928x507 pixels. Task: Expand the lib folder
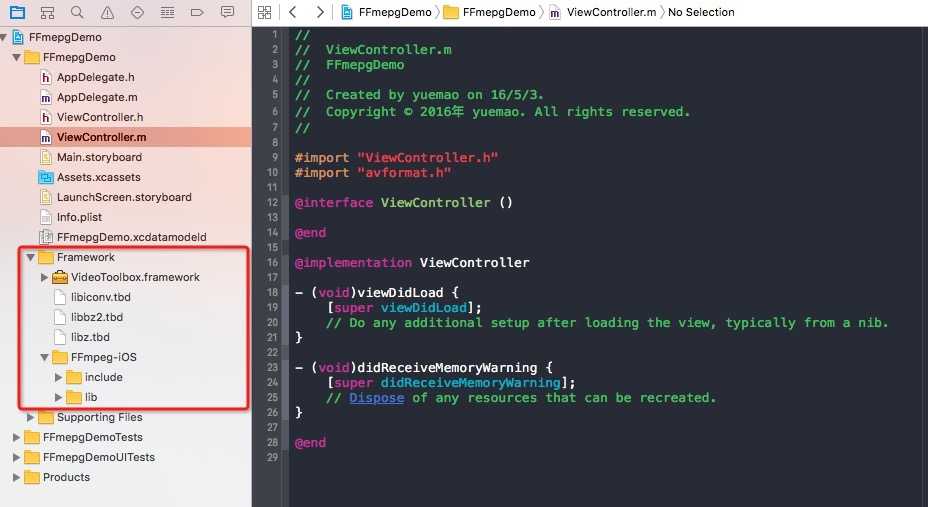[58, 397]
